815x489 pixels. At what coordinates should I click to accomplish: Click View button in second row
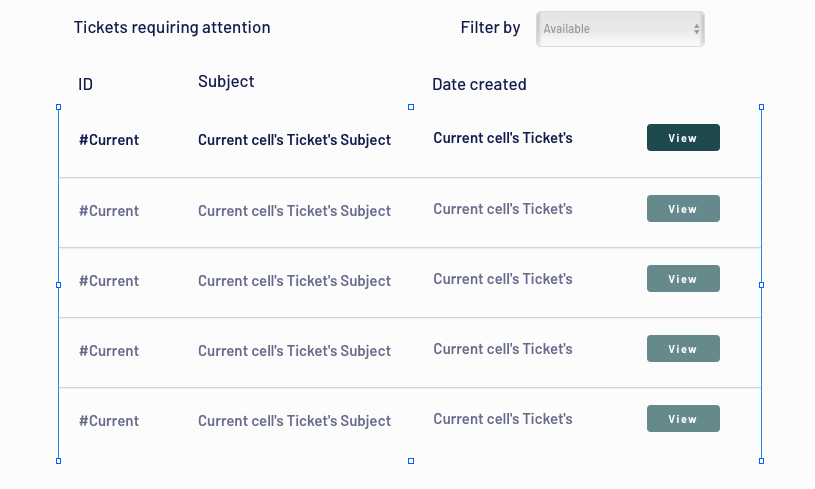pos(683,208)
